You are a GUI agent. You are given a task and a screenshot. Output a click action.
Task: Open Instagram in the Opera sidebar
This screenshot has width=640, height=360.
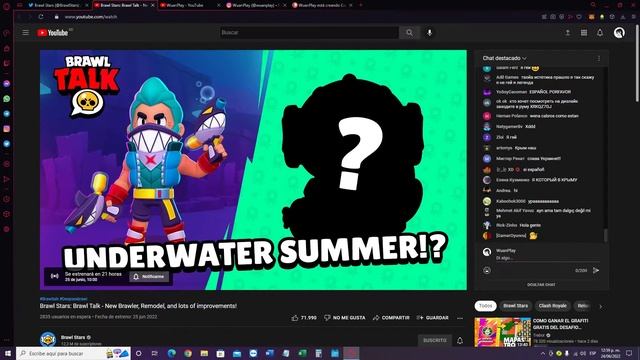click(x=7, y=129)
